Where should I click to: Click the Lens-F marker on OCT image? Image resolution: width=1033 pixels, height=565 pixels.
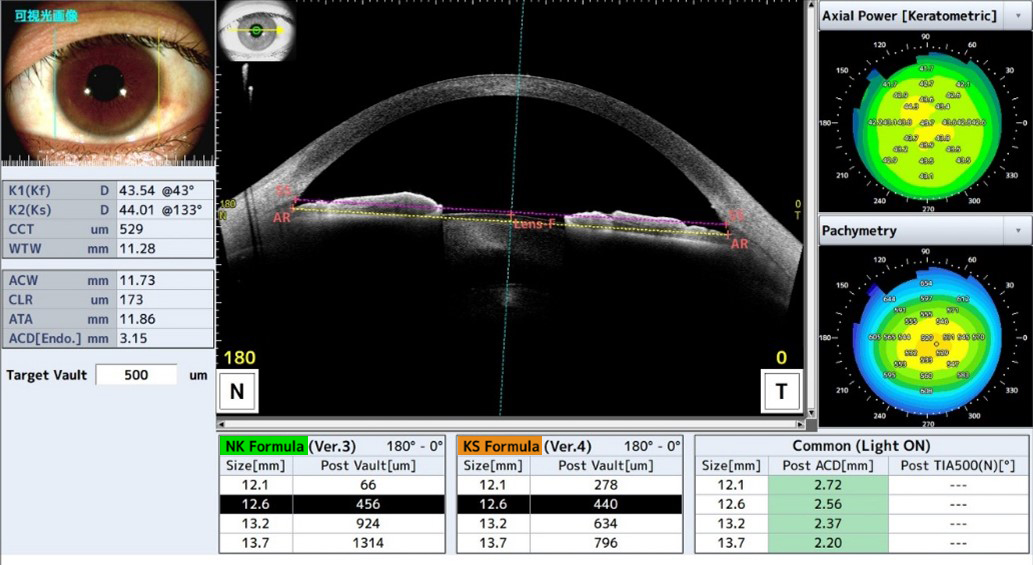click(x=534, y=224)
